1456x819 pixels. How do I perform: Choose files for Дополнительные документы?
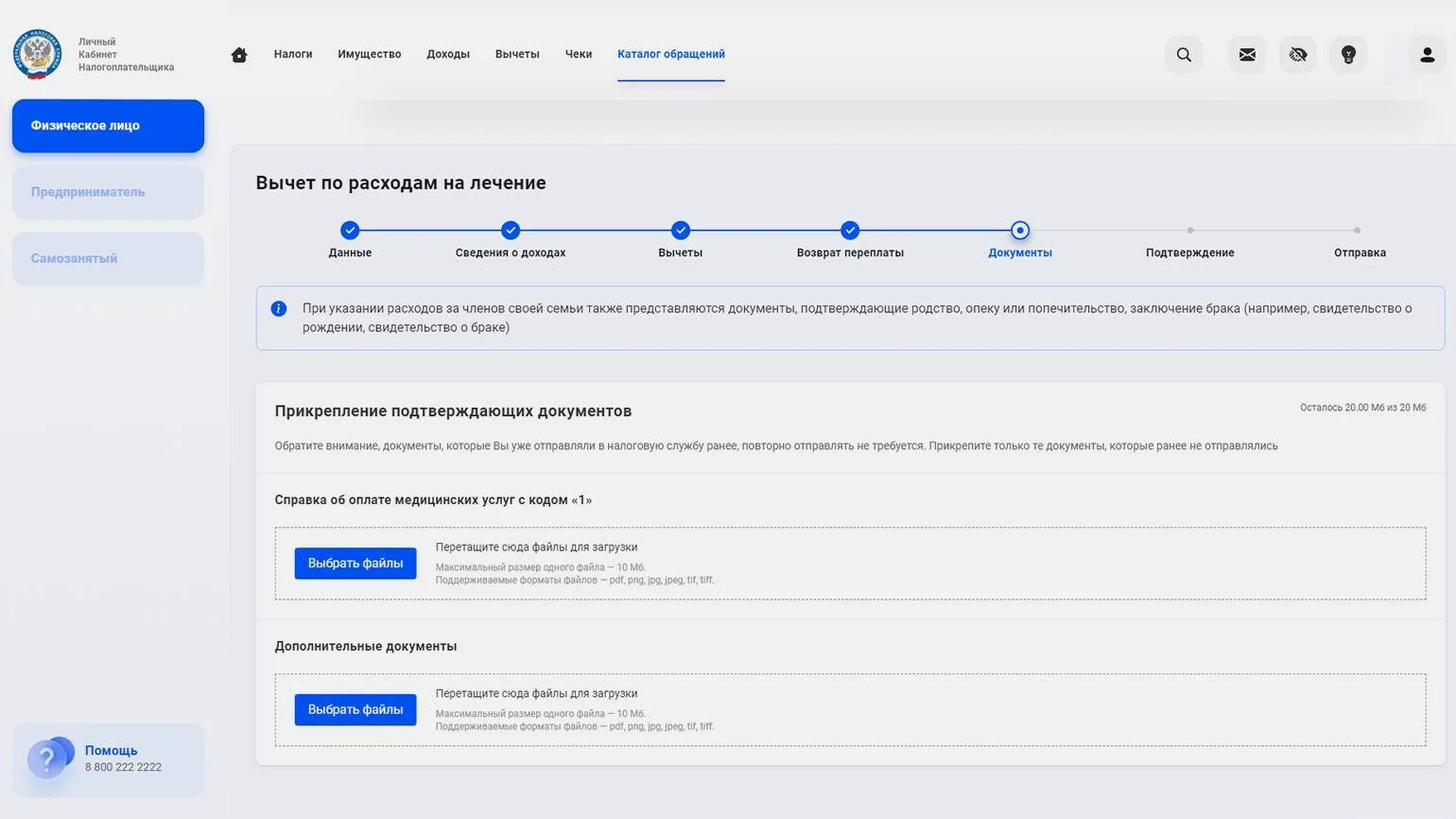(355, 709)
